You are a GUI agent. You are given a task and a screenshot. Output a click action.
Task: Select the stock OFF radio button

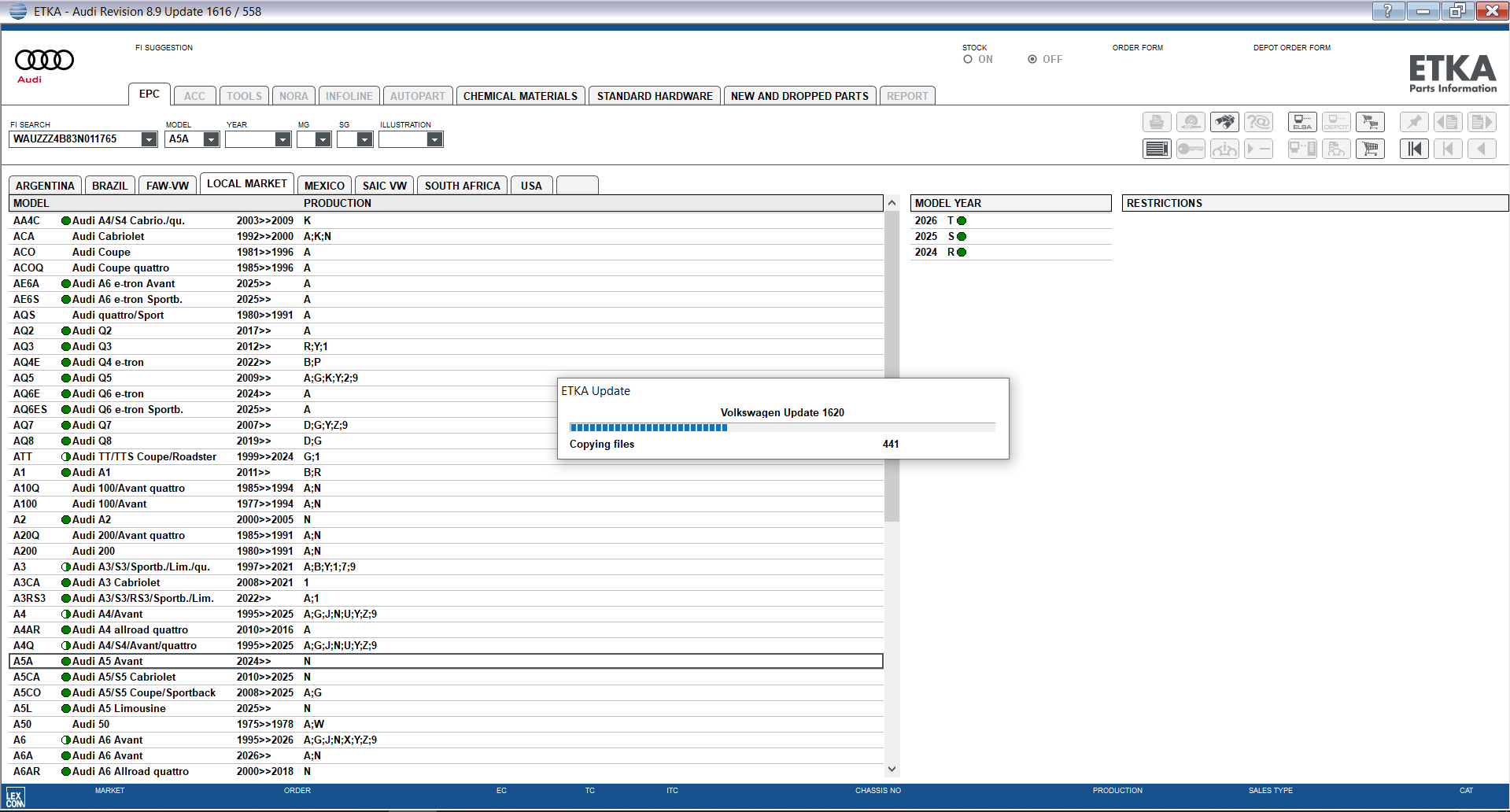click(x=1032, y=59)
